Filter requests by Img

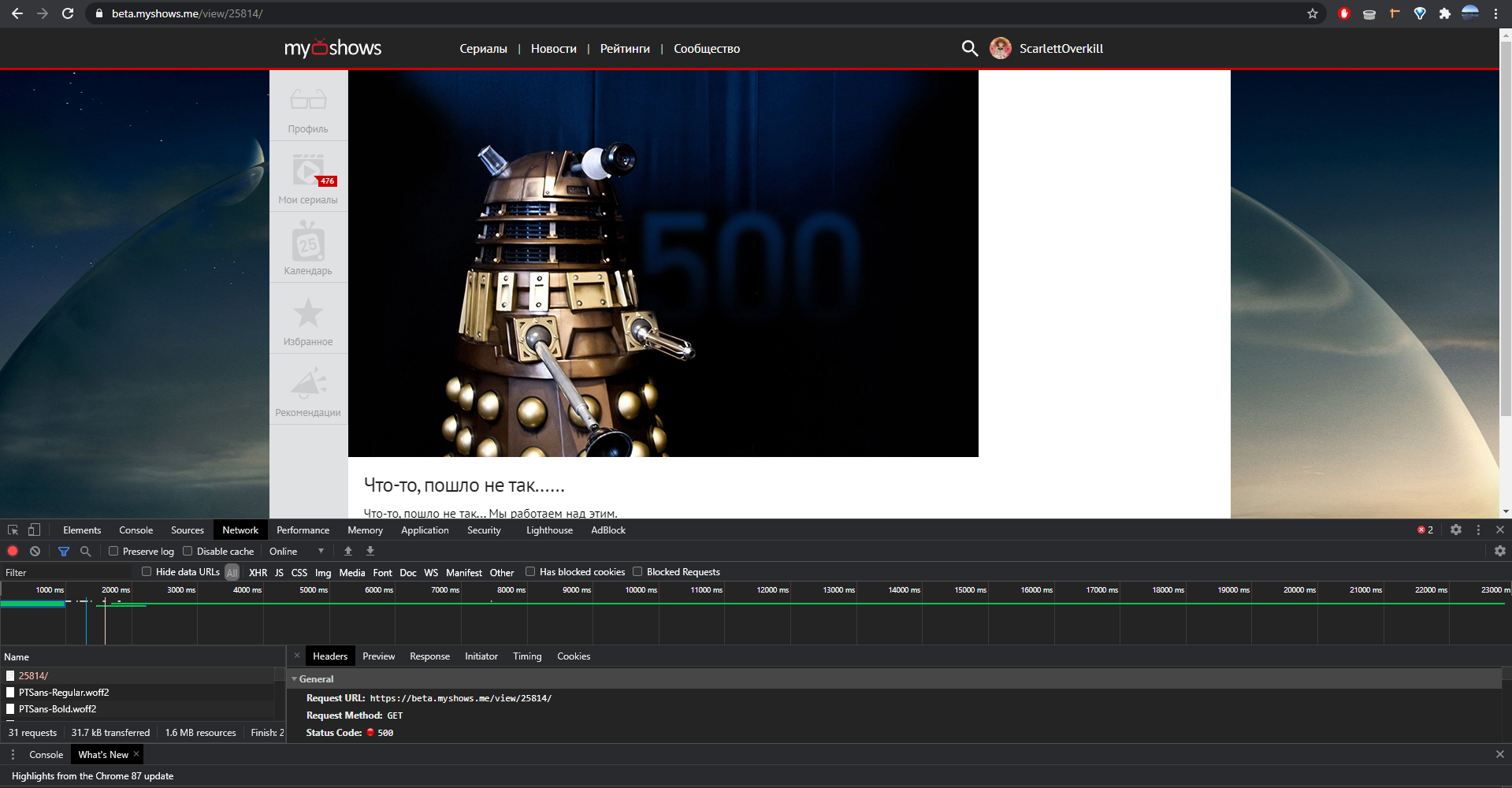pos(323,573)
